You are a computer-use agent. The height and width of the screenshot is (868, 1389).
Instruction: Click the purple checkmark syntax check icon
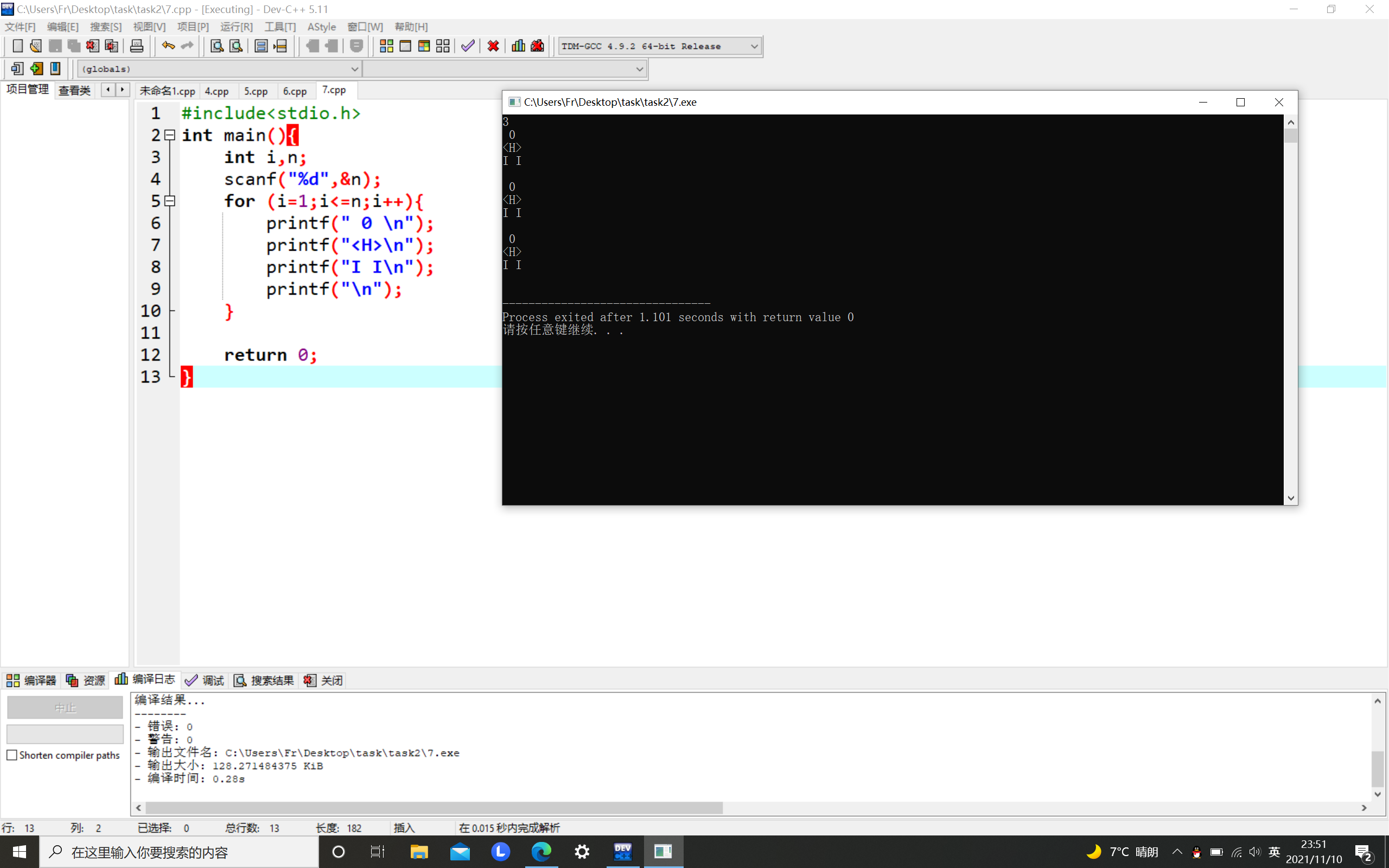[x=468, y=46]
